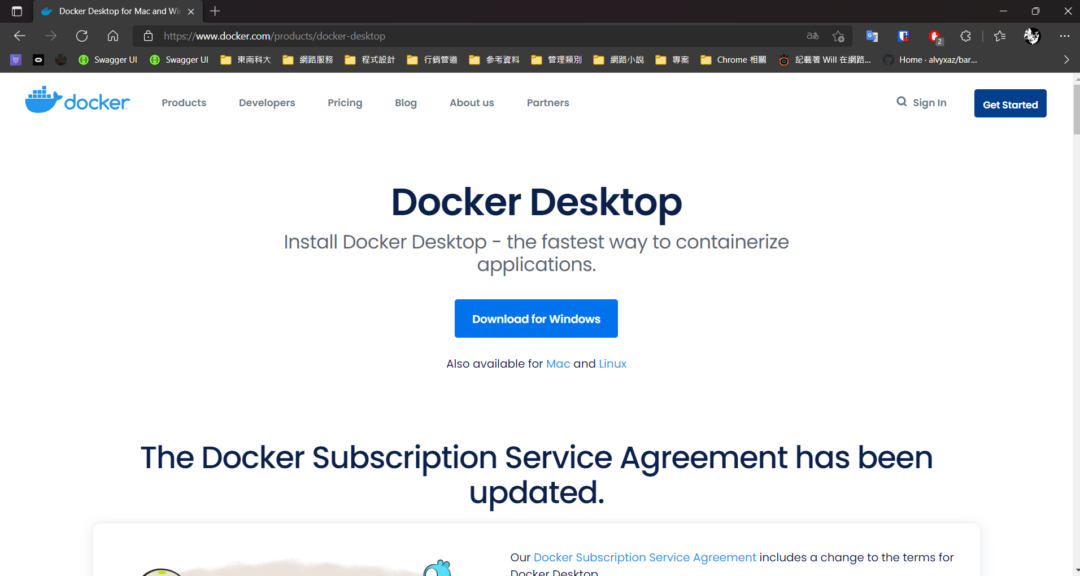Close the Docker Desktop tab
The height and width of the screenshot is (576, 1080).
coord(191,11)
